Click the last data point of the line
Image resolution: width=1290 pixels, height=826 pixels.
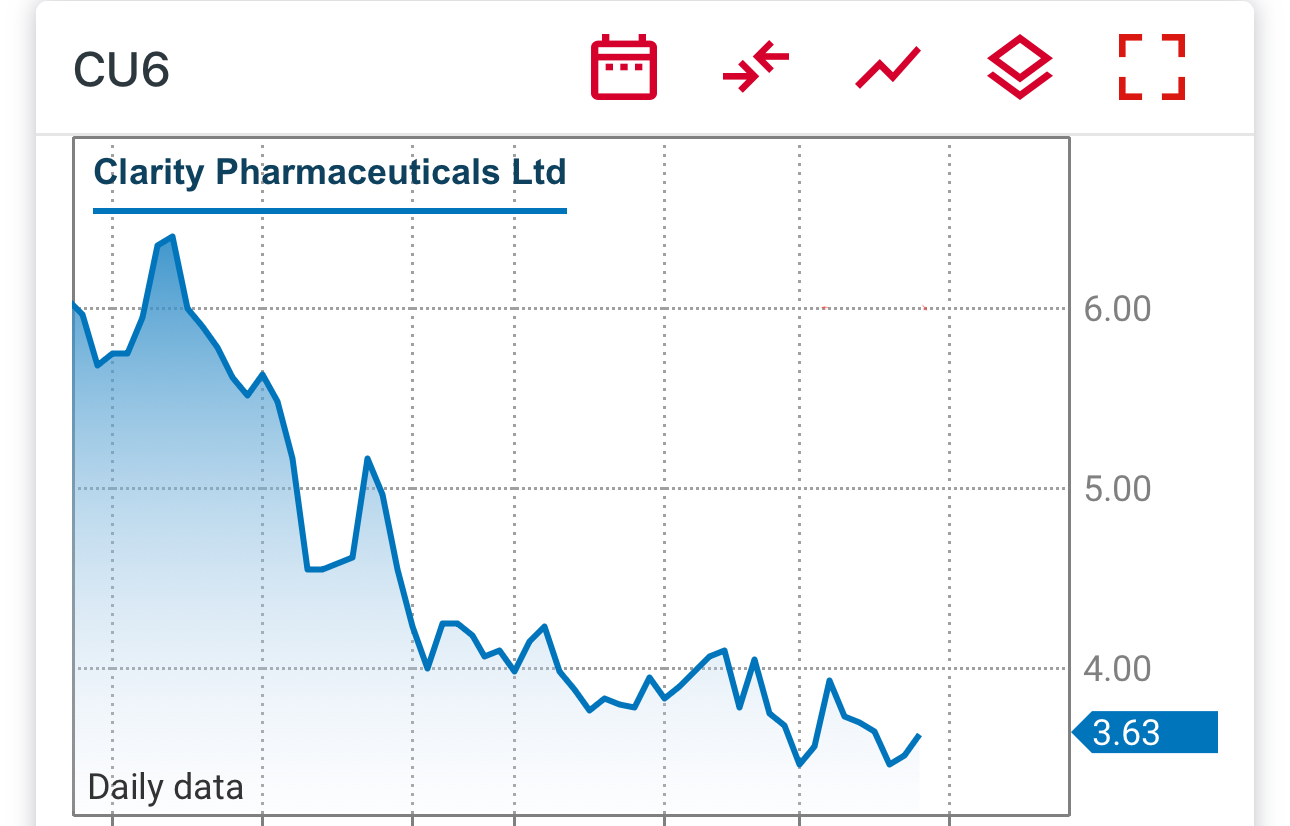(x=919, y=735)
